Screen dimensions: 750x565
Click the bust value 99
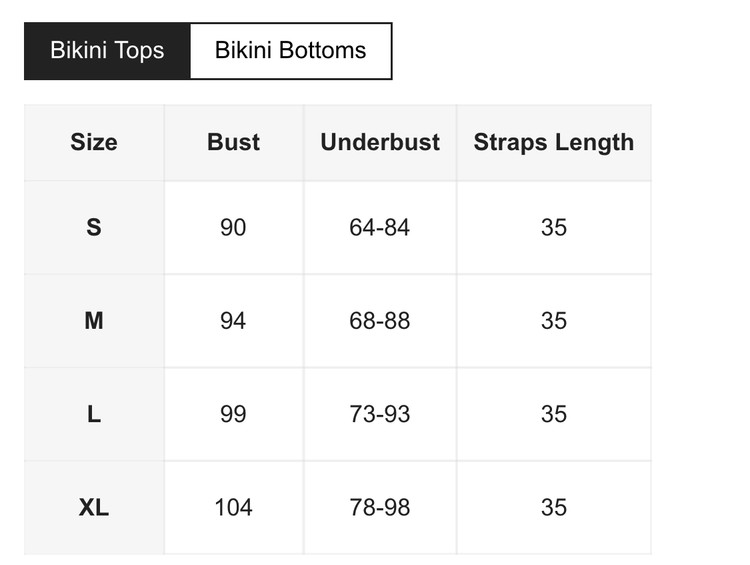(x=233, y=414)
